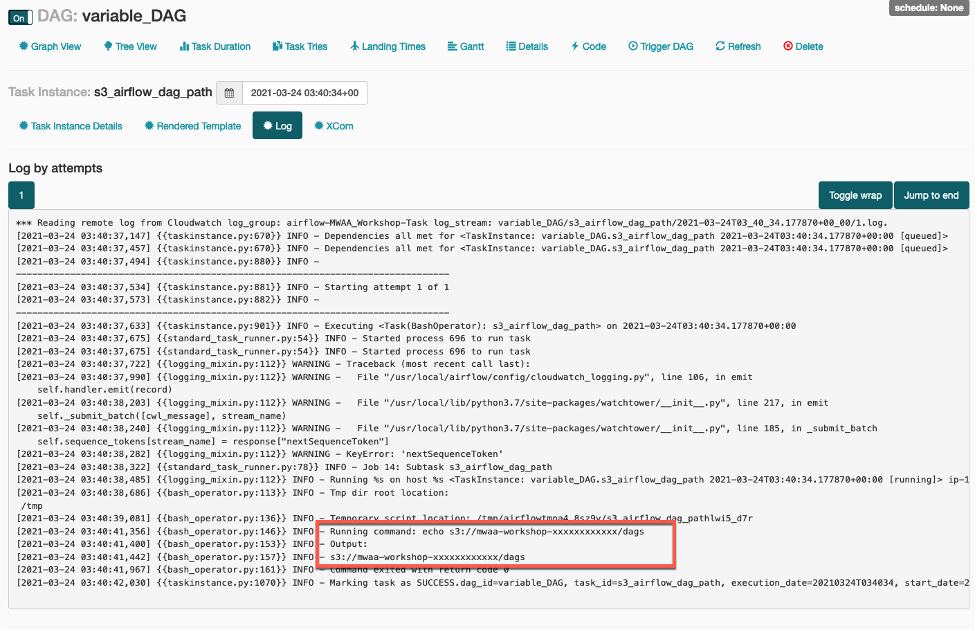Refresh the DAG
The width and height of the screenshot is (977, 631).
click(x=738, y=46)
